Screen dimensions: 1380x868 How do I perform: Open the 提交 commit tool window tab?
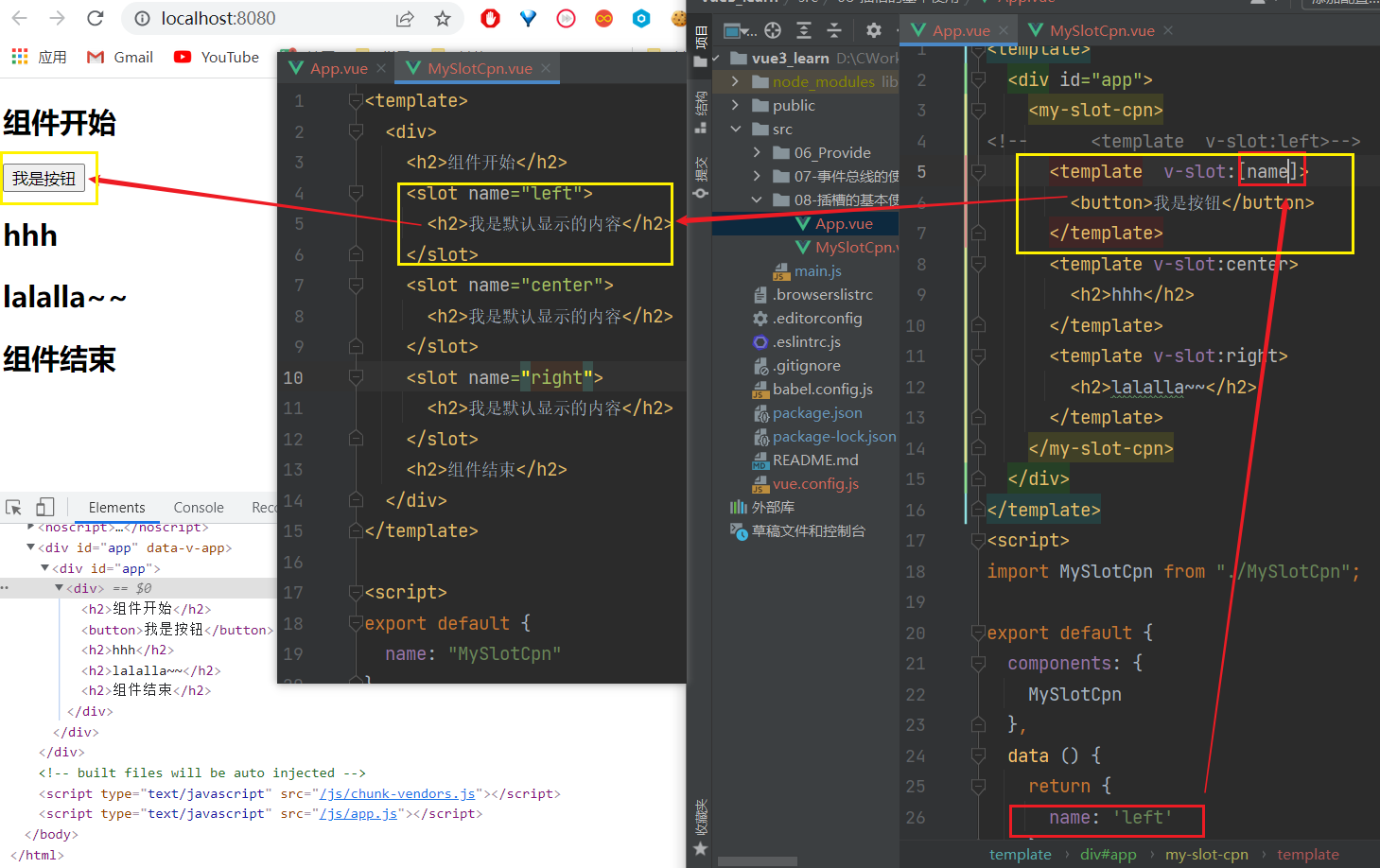coord(701,177)
